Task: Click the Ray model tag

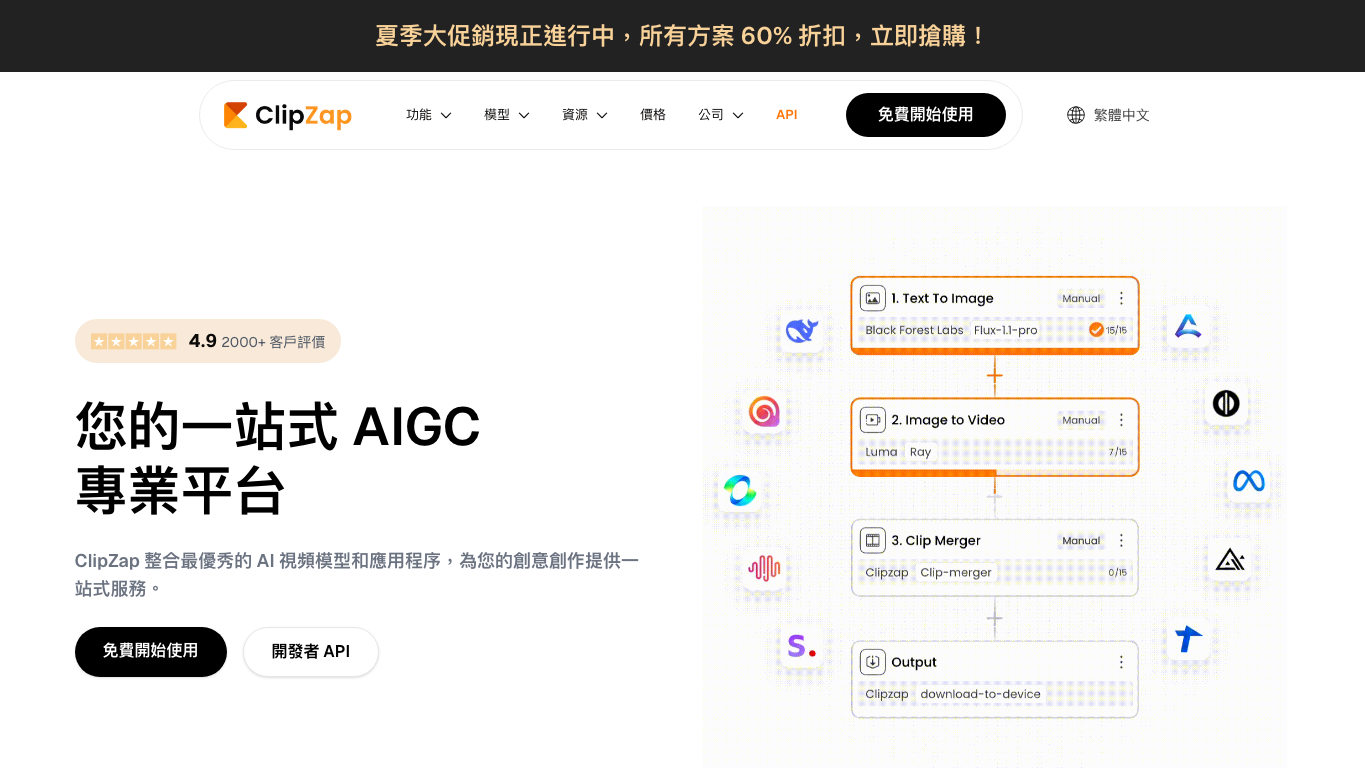Action: (x=920, y=452)
